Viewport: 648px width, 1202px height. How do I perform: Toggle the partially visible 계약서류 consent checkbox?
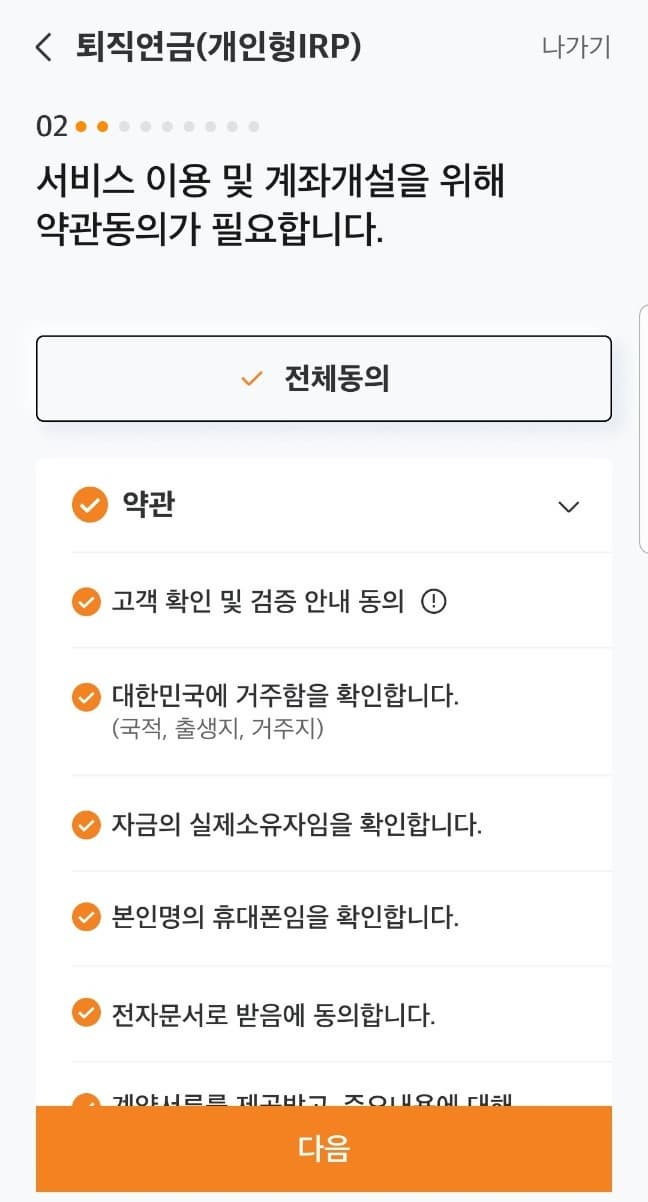pos(86,1100)
